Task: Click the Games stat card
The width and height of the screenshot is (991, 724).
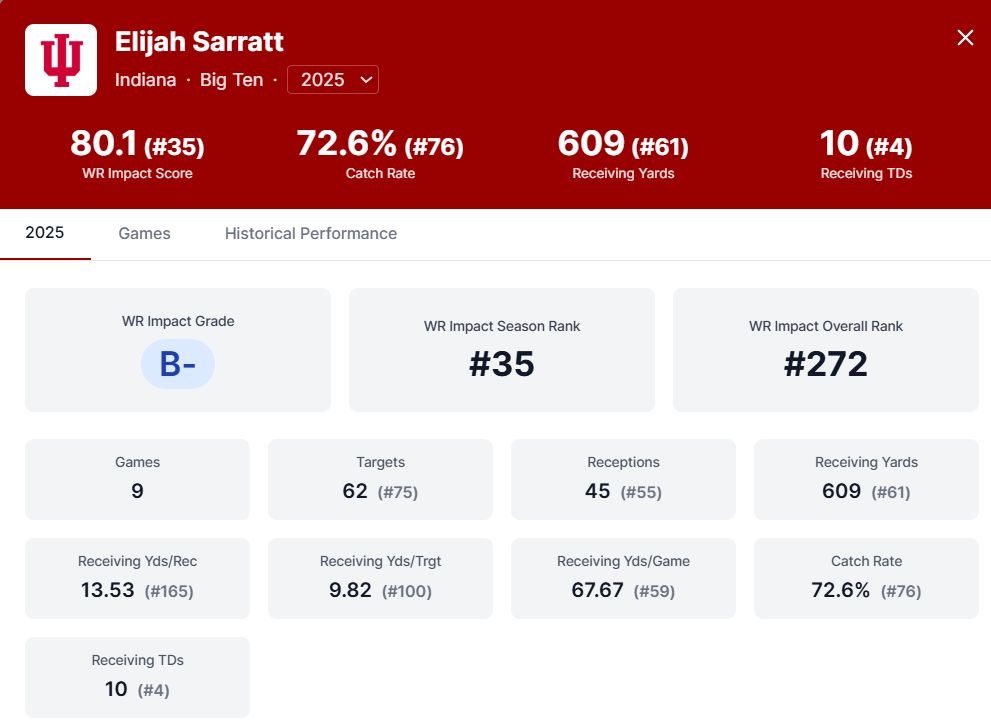Action: [137, 479]
